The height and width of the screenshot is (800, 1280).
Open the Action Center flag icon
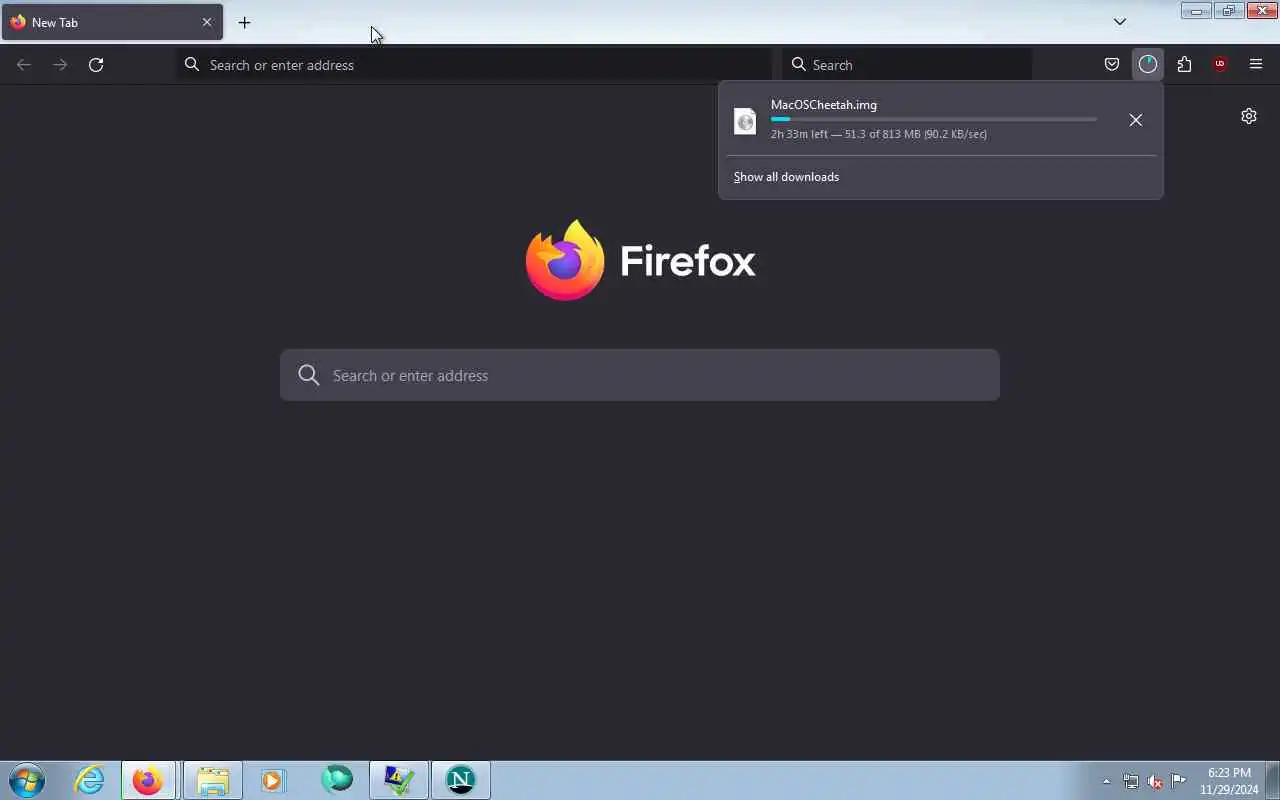(1179, 781)
